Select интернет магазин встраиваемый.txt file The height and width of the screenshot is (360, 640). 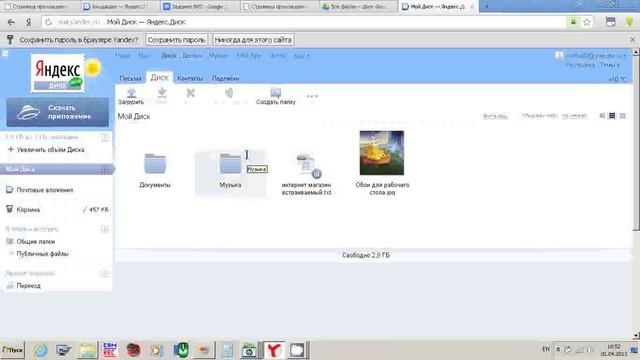point(307,174)
